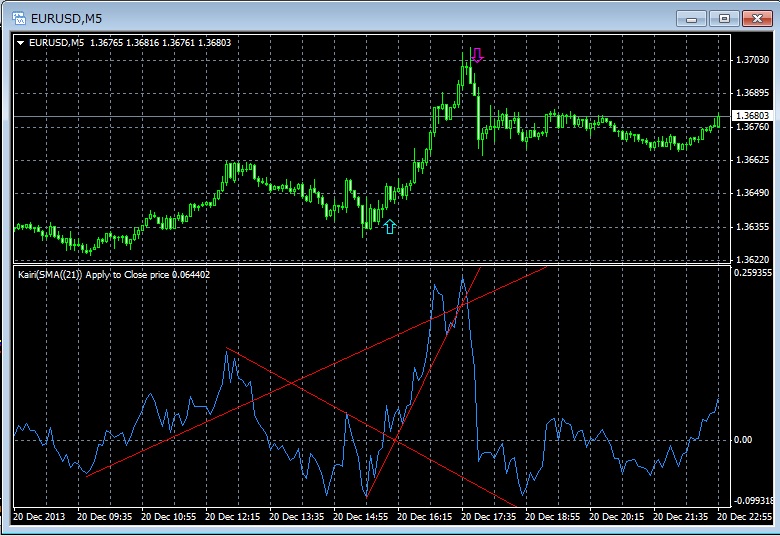Maximize the EURUSD,M5 chart window
Image resolution: width=780 pixels, height=536 pixels.
click(x=723, y=17)
